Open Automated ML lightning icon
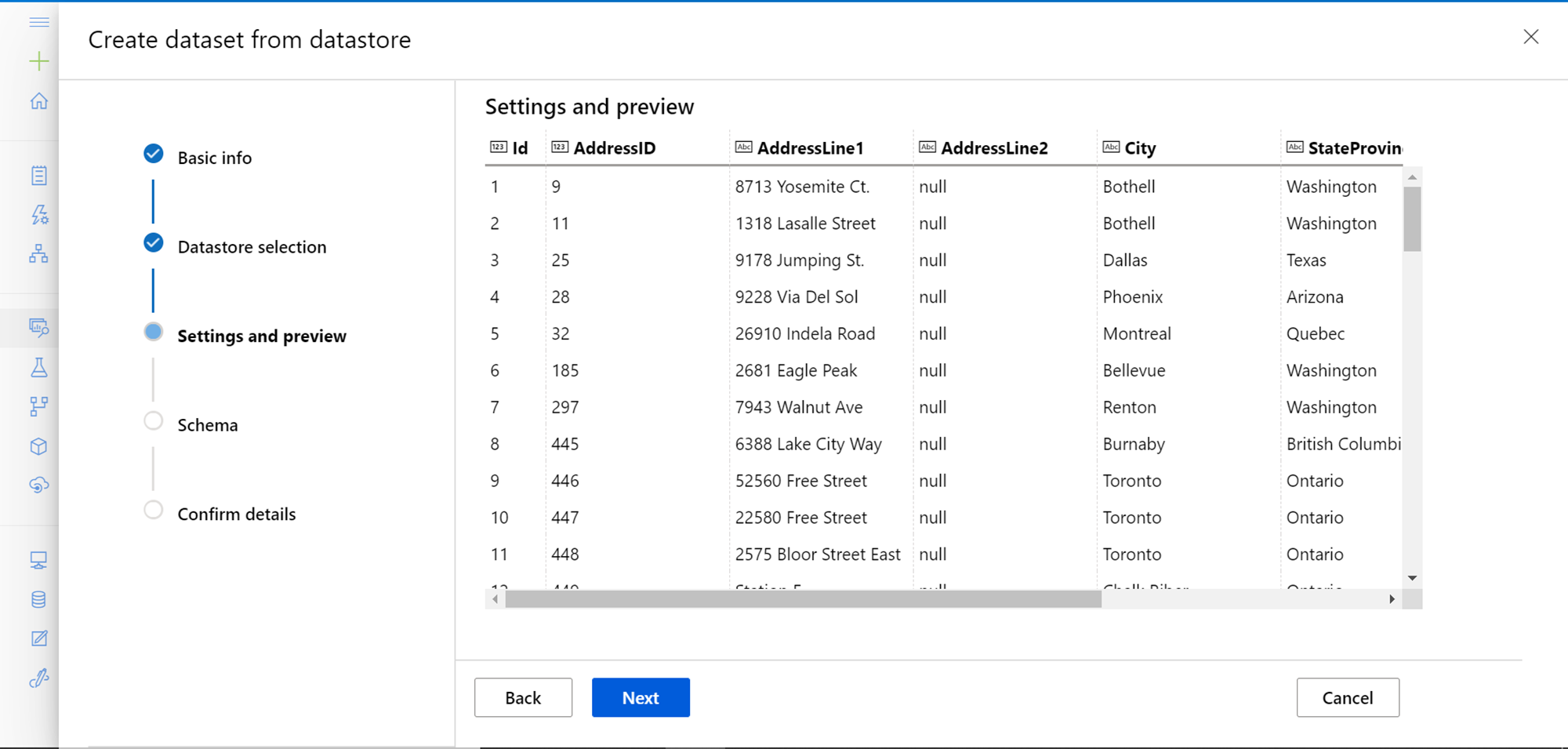 [x=38, y=214]
